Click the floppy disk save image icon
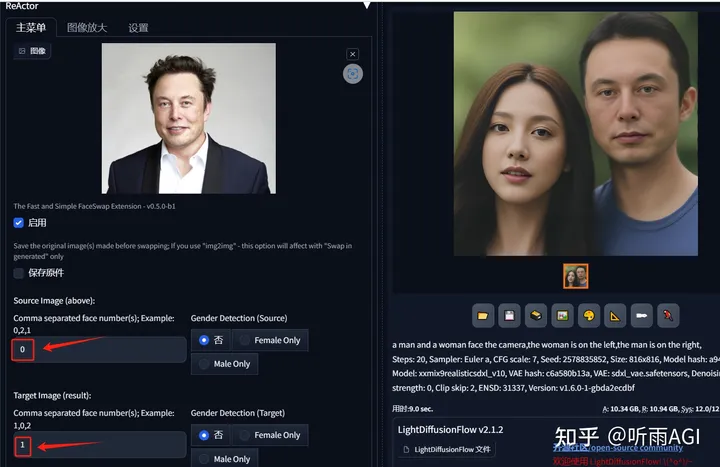The image size is (720, 467). click(509, 316)
